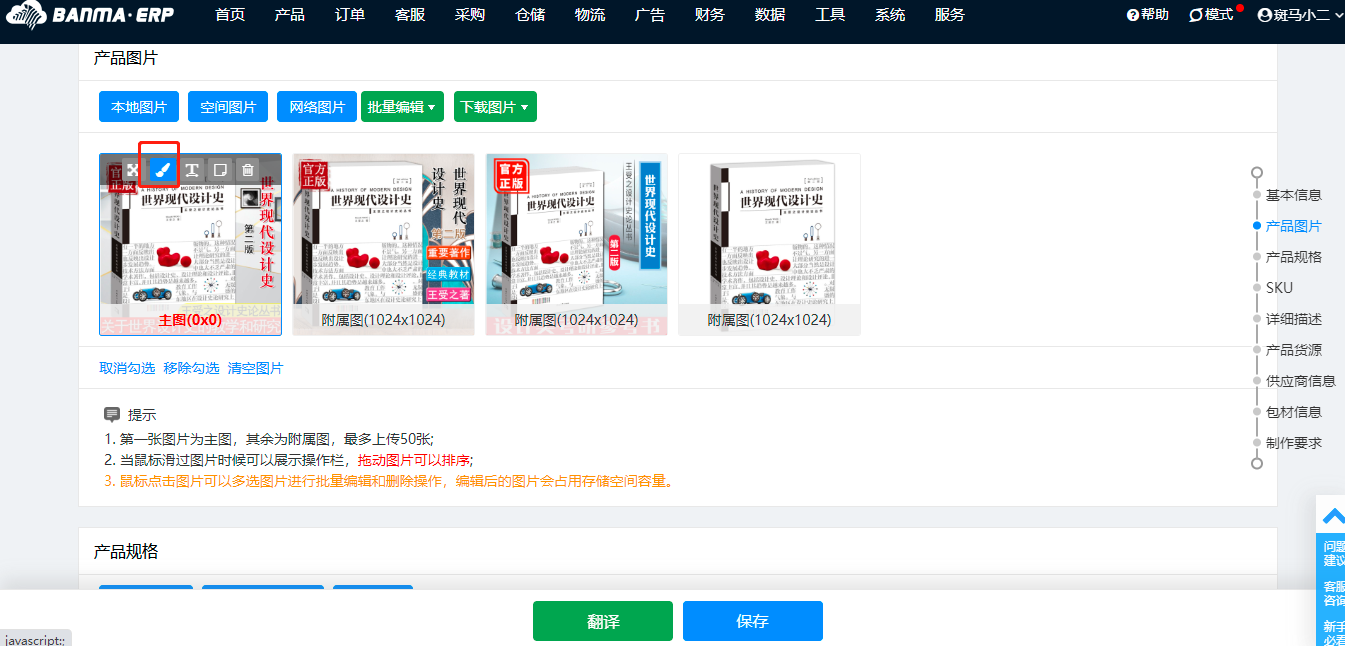Open the 采购 menu
The width and height of the screenshot is (1345, 646).
[470, 15]
